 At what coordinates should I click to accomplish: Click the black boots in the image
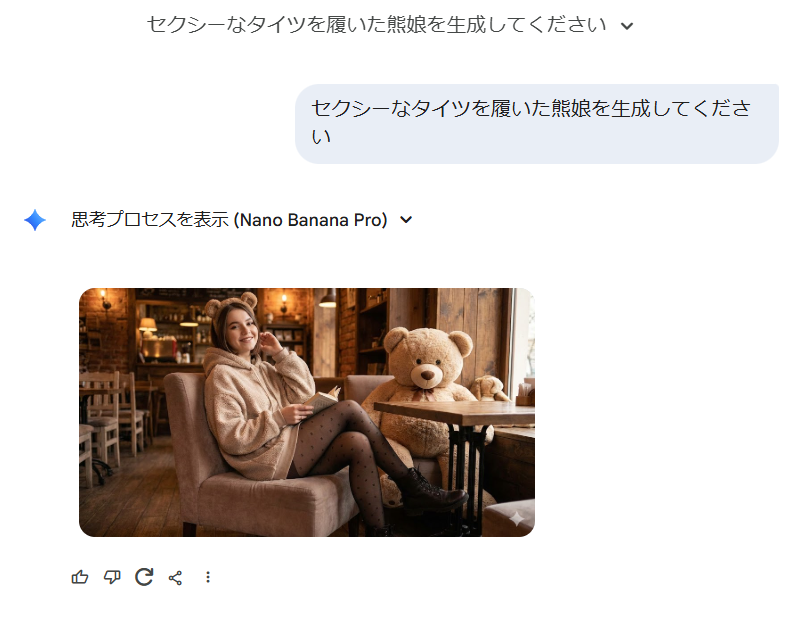pyautogui.click(x=432, y=492)
